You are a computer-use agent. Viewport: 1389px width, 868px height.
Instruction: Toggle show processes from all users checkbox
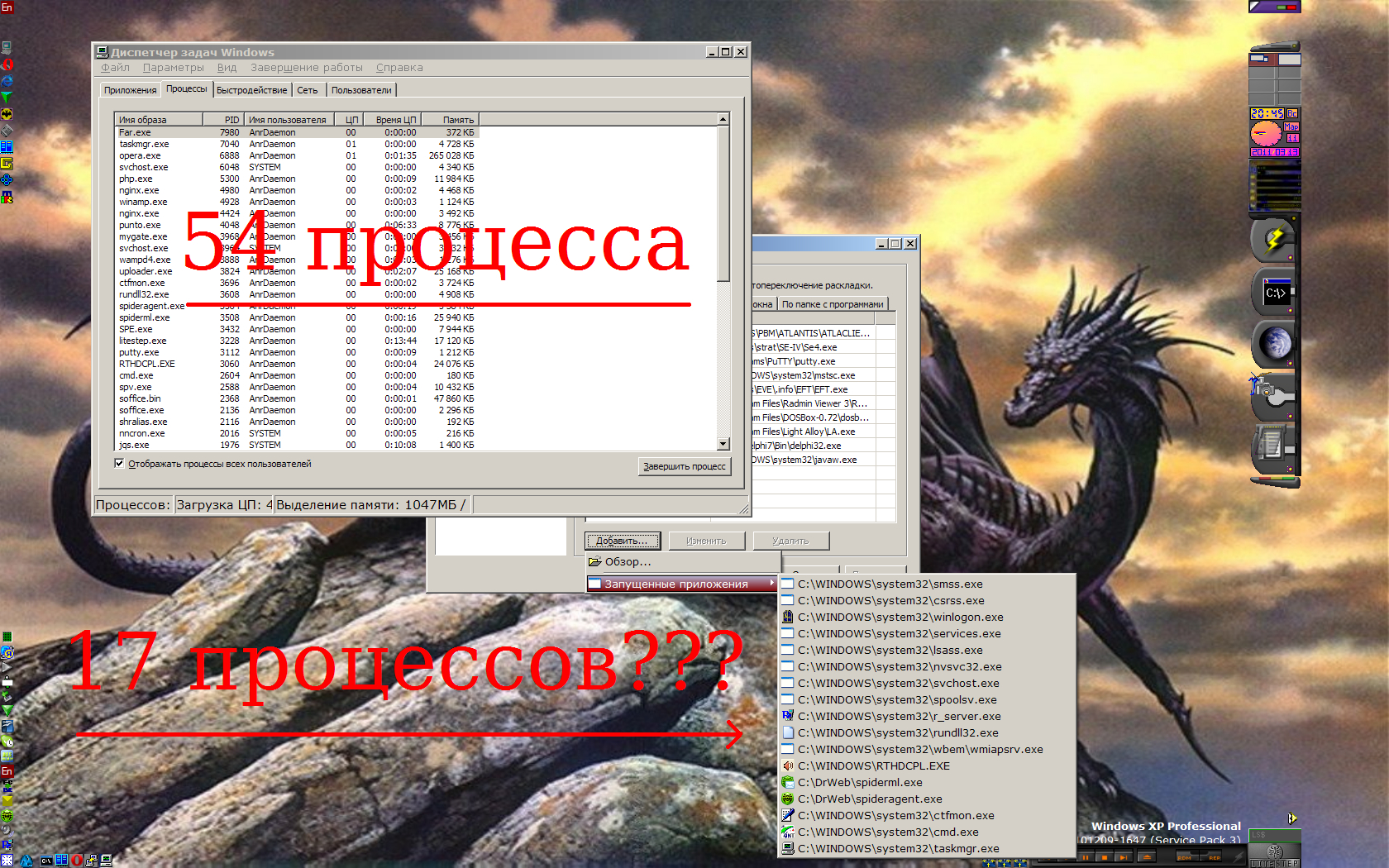119,464
